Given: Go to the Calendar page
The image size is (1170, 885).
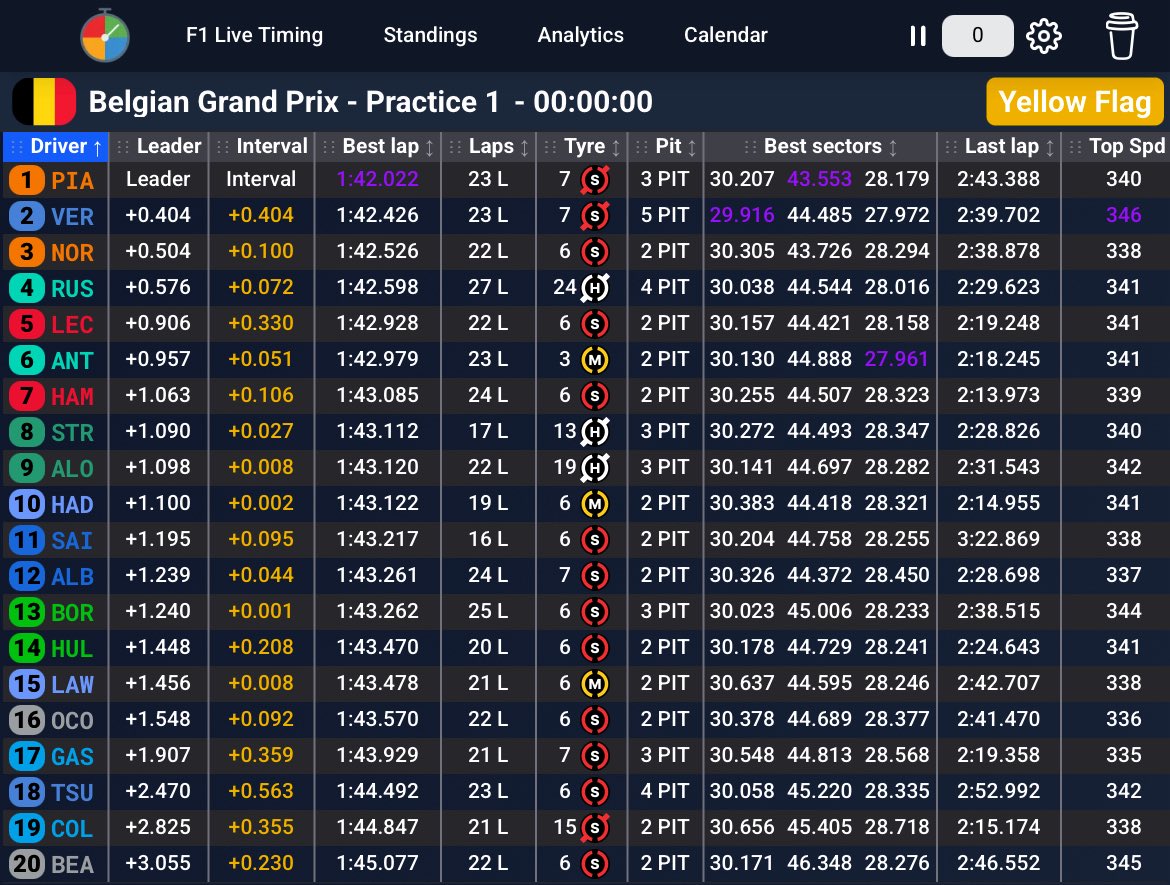Looking at the screenshot, I should [x=725, y=35].
